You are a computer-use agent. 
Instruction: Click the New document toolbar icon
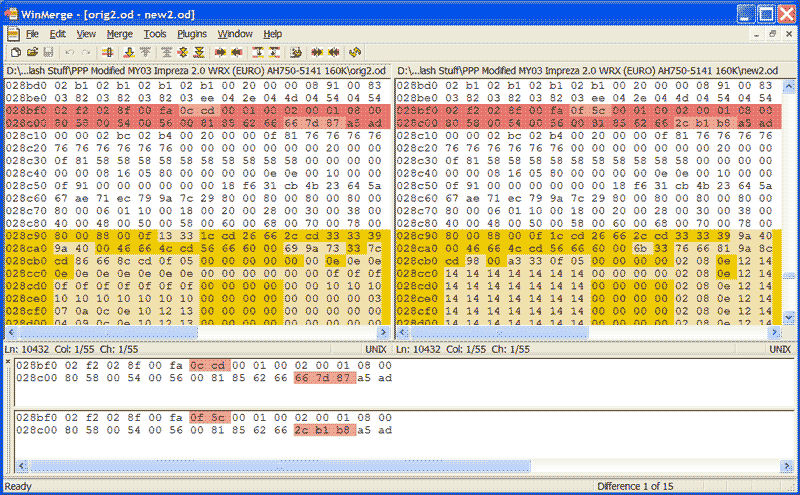pyautogui.click(x=16, y=51)
